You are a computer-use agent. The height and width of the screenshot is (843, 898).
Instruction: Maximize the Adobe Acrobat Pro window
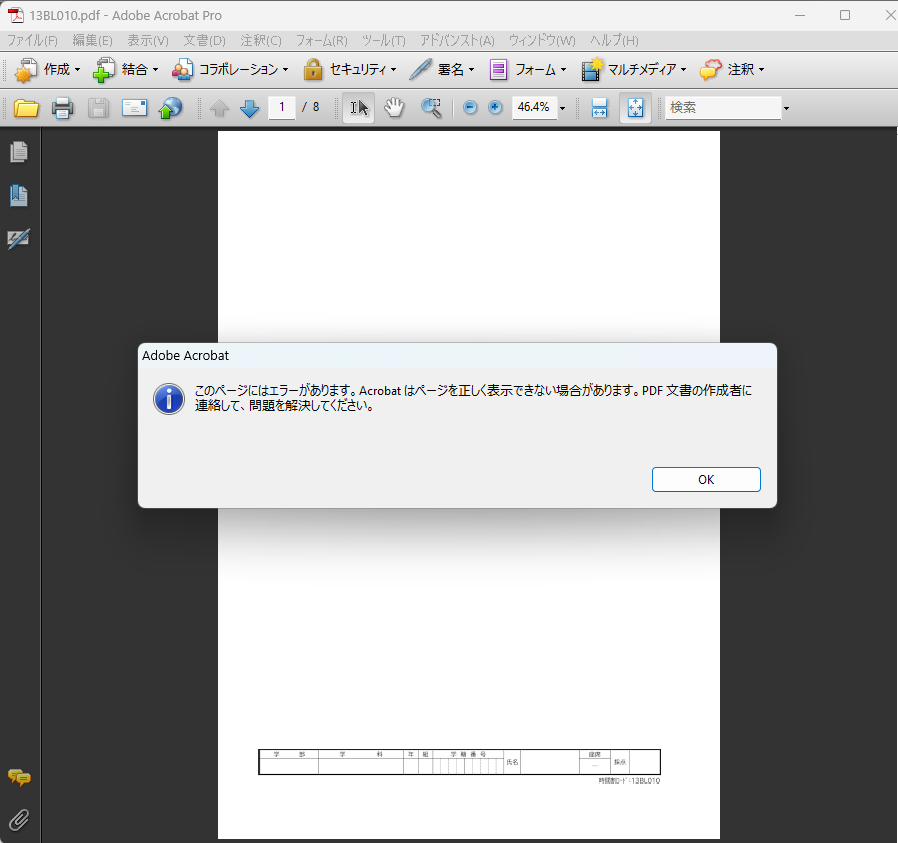[x=845, y=15]
